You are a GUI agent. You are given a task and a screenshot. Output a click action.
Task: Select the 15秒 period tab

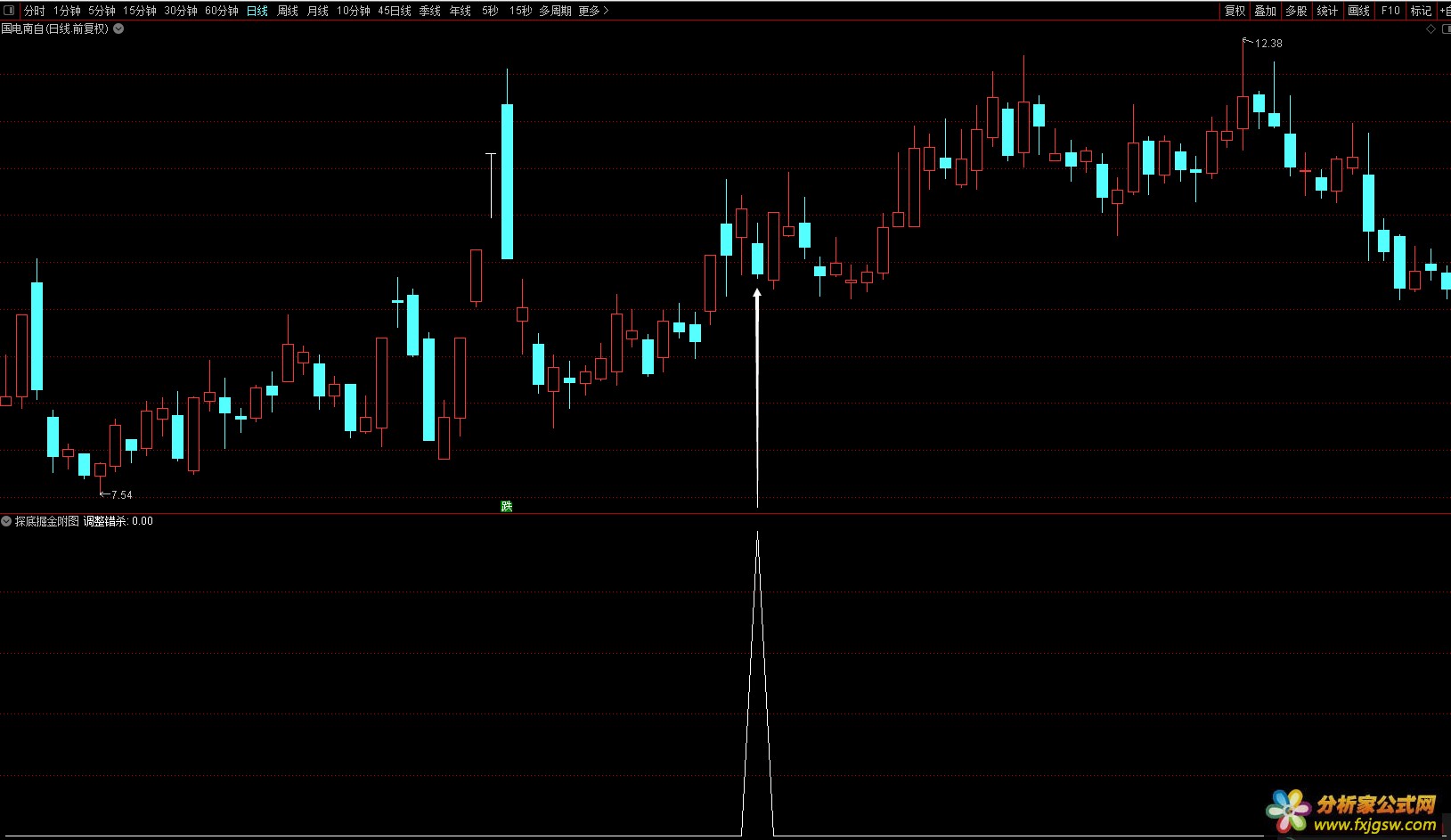tap(520, 11)
